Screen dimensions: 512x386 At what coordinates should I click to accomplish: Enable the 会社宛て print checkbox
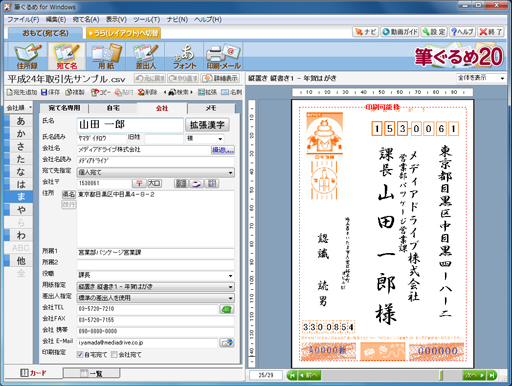[114, 355]
